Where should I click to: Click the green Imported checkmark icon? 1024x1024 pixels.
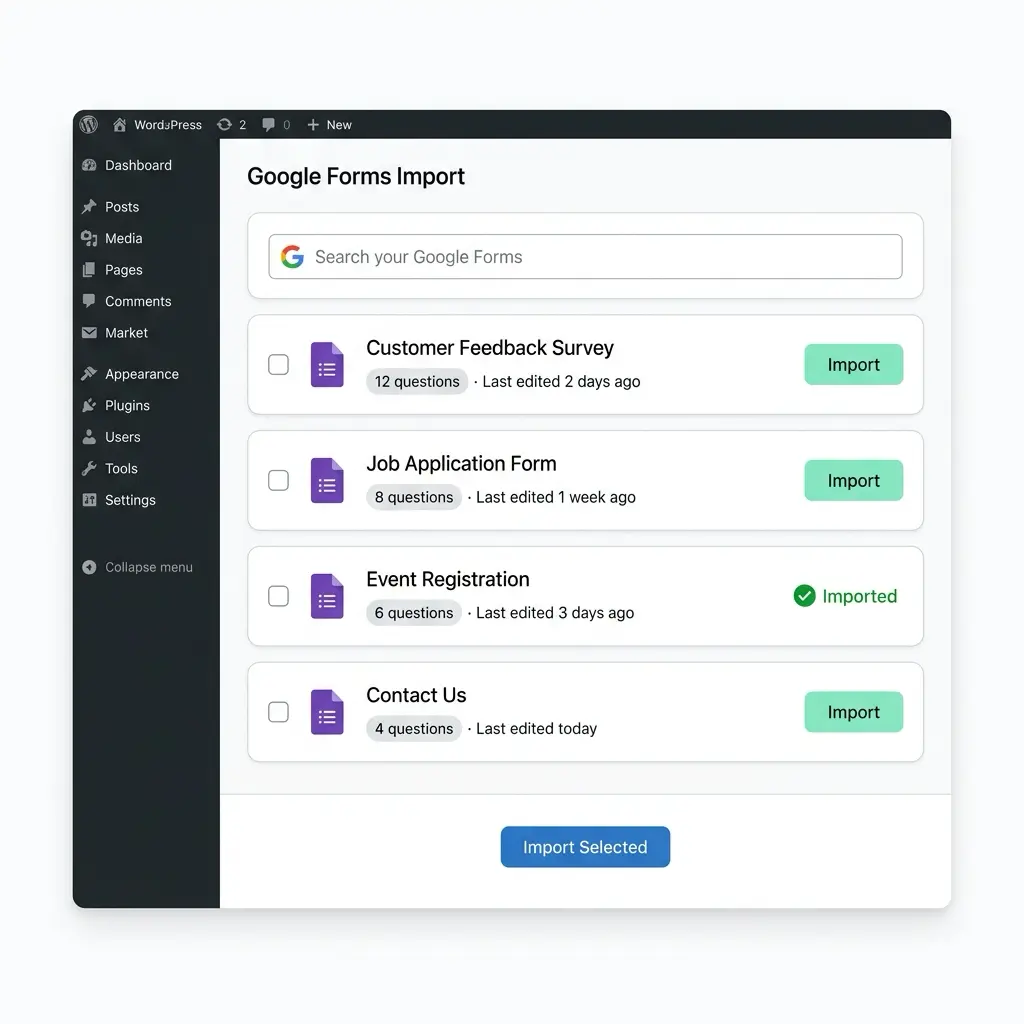point(805,596)
